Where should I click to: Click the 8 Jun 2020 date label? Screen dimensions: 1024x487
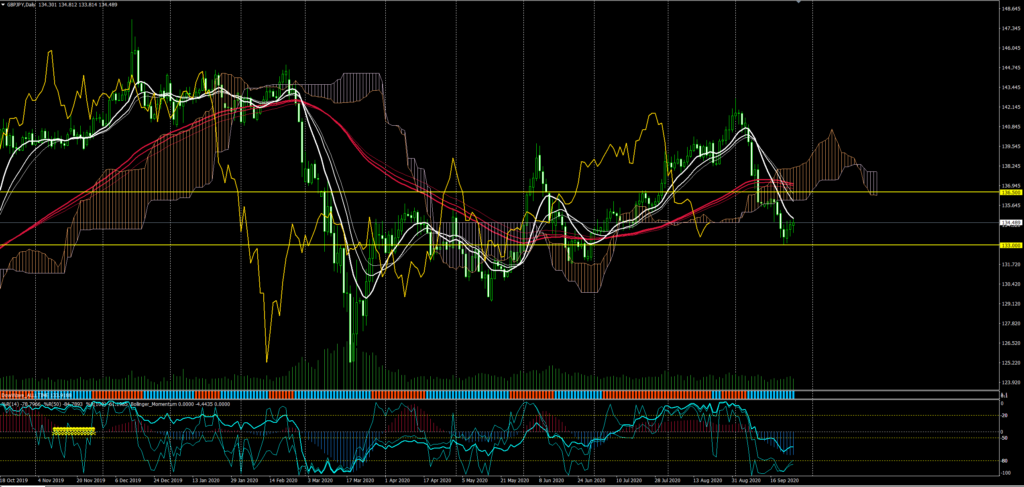tap(553, 480)
